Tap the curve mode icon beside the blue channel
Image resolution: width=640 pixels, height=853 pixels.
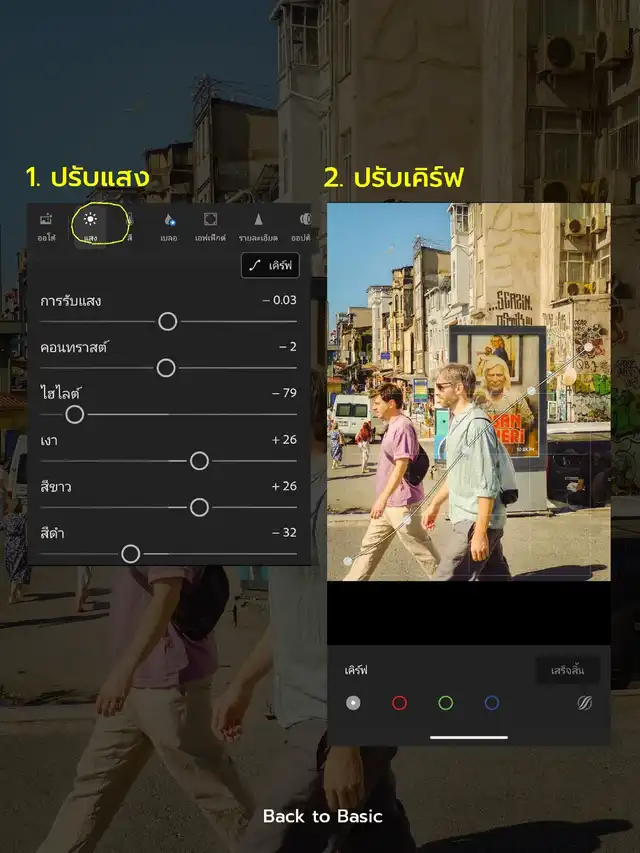tap(585, 703)
